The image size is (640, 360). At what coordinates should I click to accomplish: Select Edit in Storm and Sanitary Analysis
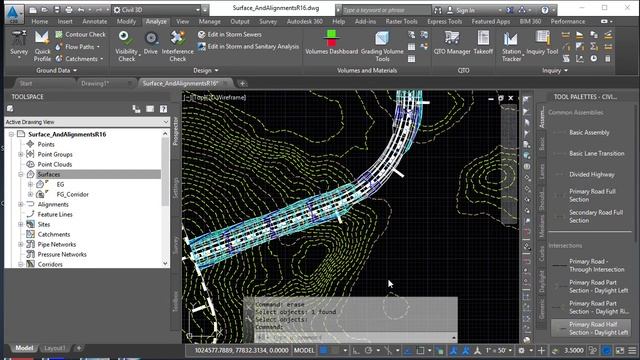[x=248, y=47]
